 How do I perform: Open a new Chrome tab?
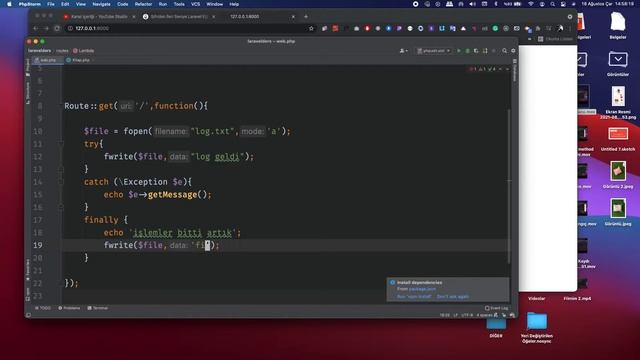pyautogui.click(x=306, y=17)
